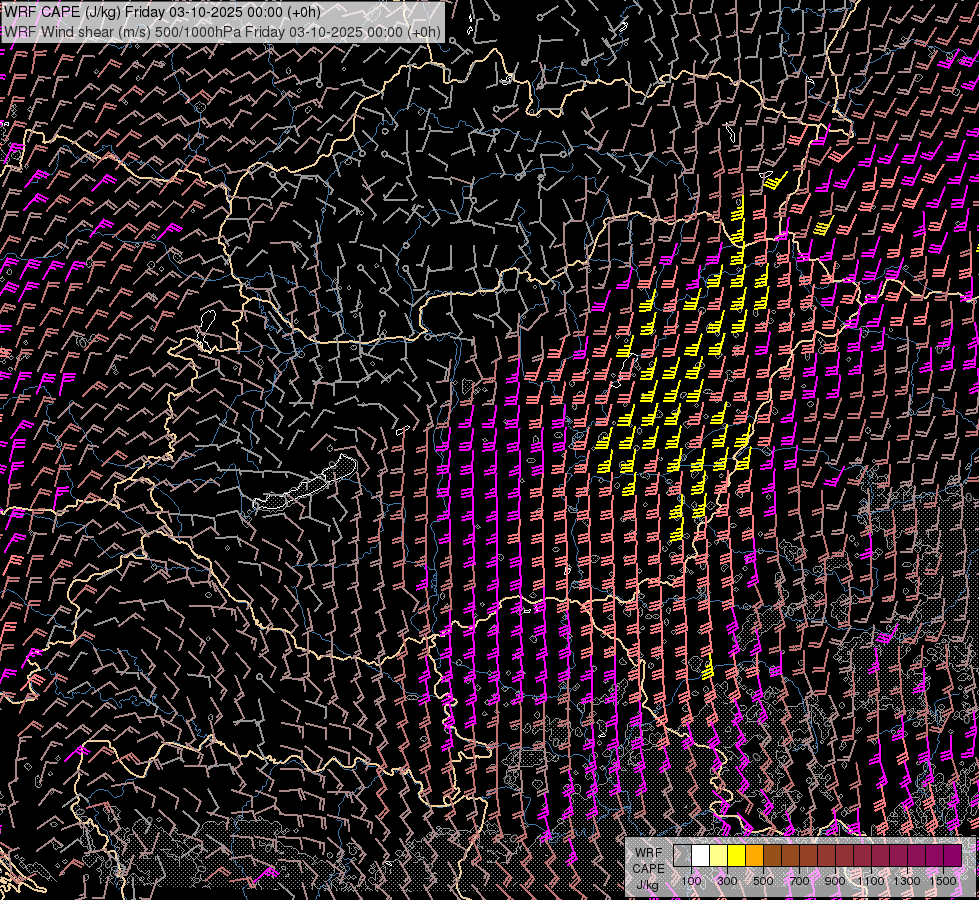Select the orange CAPE legend swatch

pyautogui.click(x=754, y=855)
